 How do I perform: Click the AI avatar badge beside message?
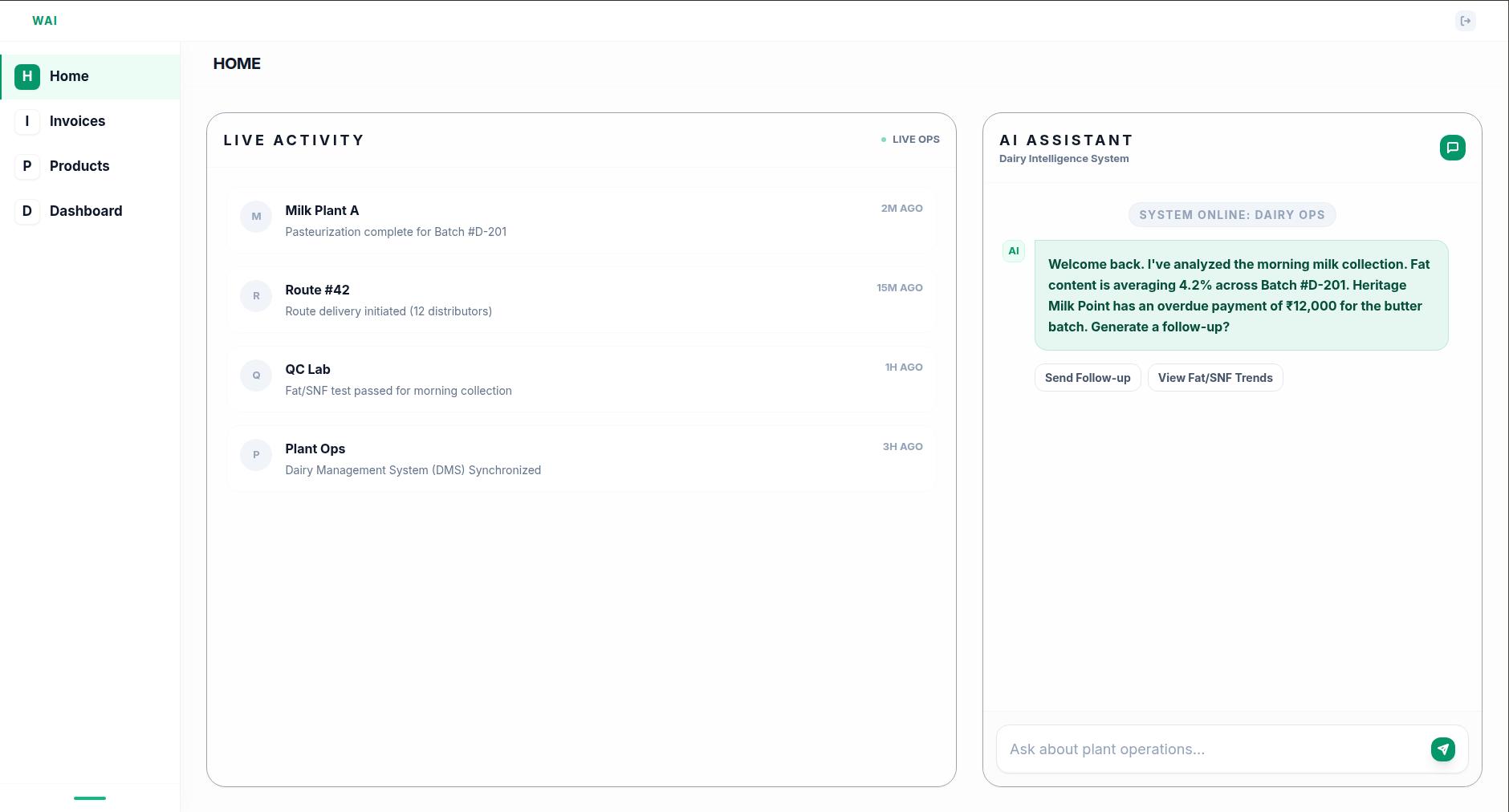coord(1014,251)
